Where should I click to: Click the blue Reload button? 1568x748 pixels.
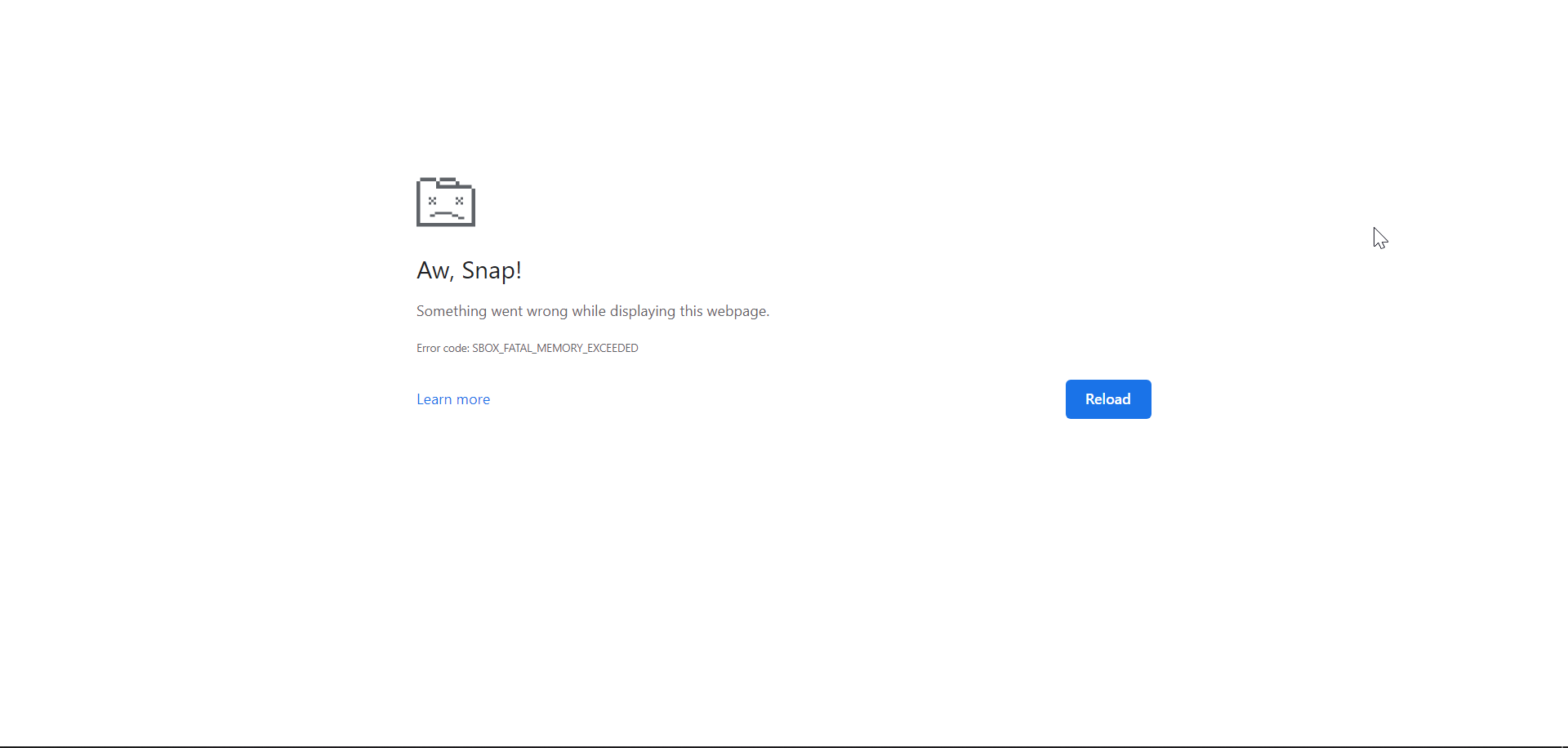click(1108, 399)
